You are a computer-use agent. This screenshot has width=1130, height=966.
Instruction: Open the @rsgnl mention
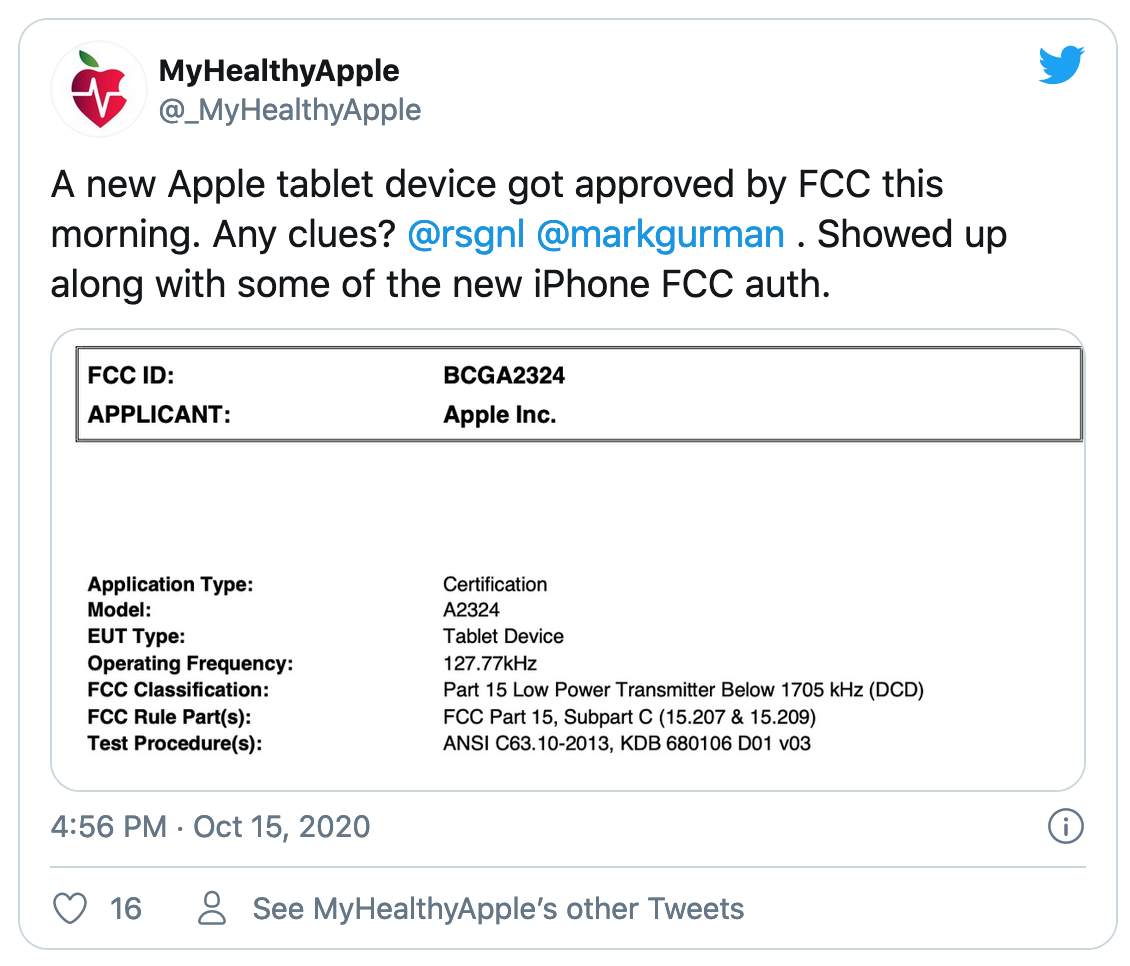(466, 235)
